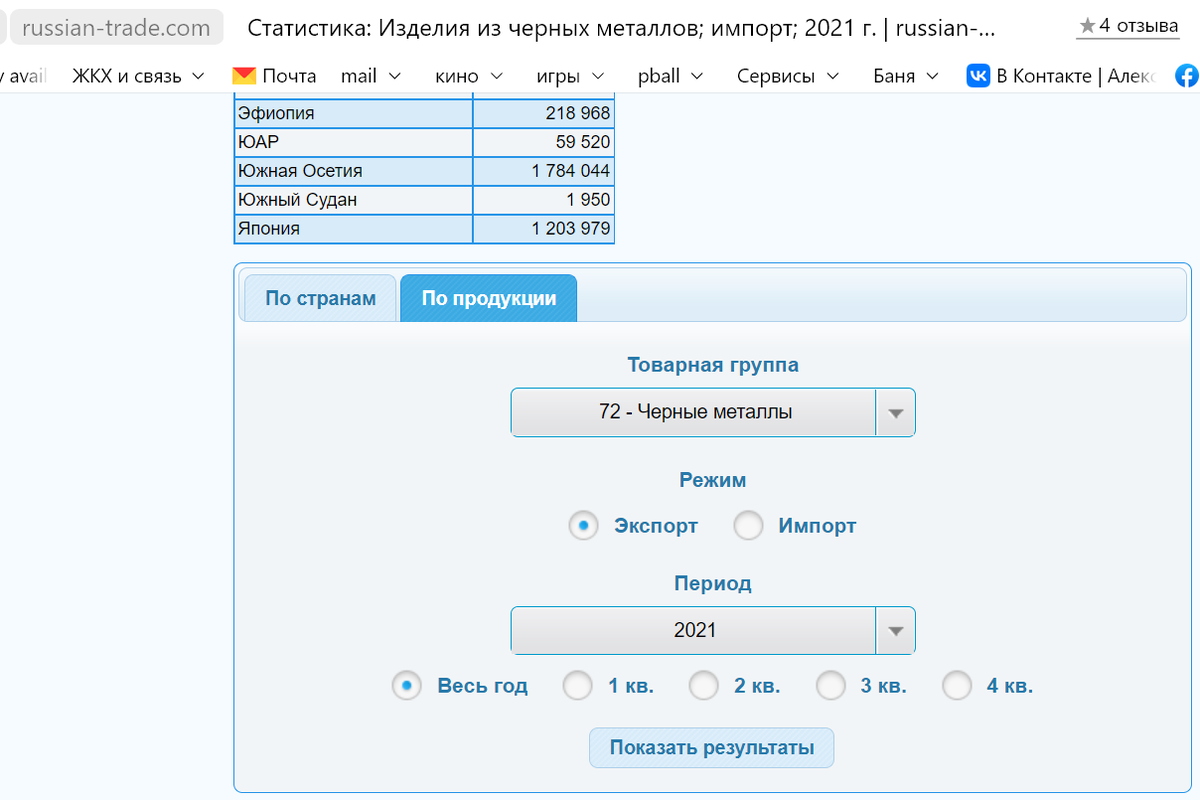Pick the 1 кв. radio button
This screenshot has height=800, width=1200.
[x=577, y=686]
